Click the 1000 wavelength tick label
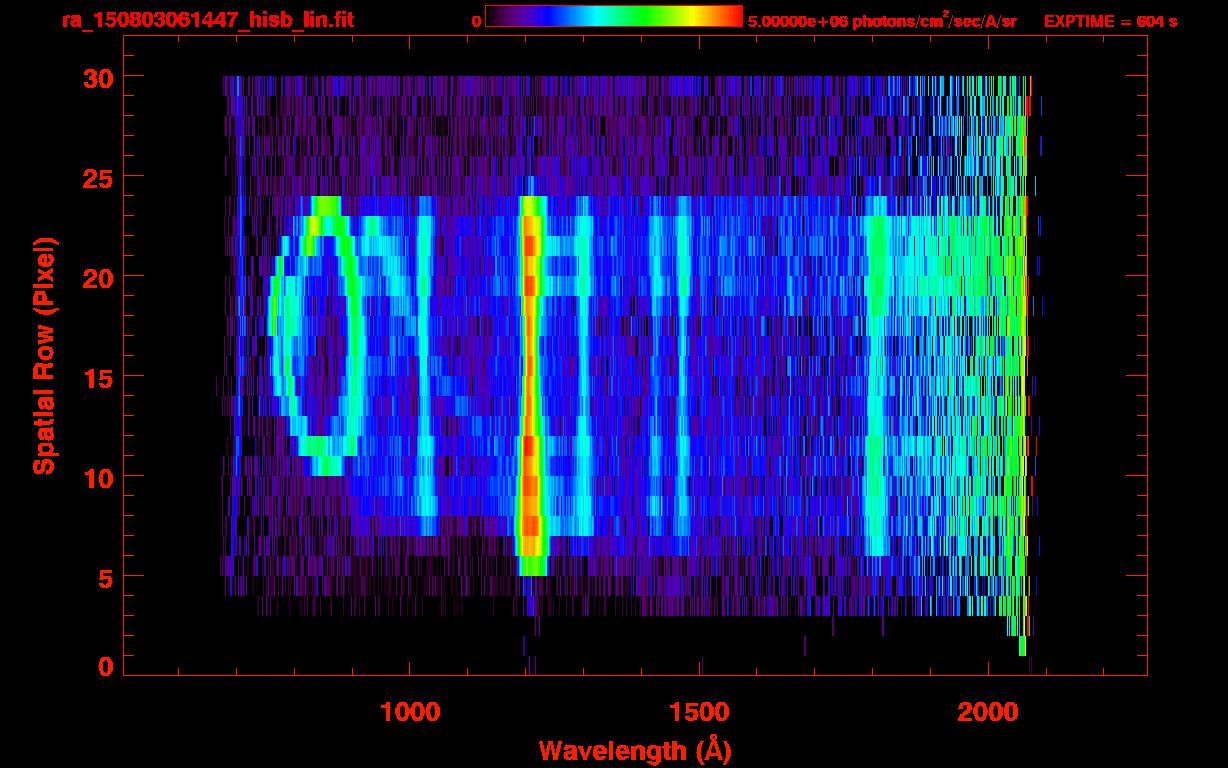1228x768 pixels. point(410,711)
